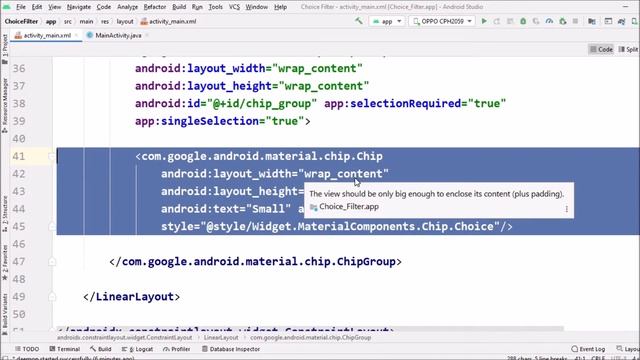Open the Build menu
Screen dimensions: 640x360
(179, 7)
